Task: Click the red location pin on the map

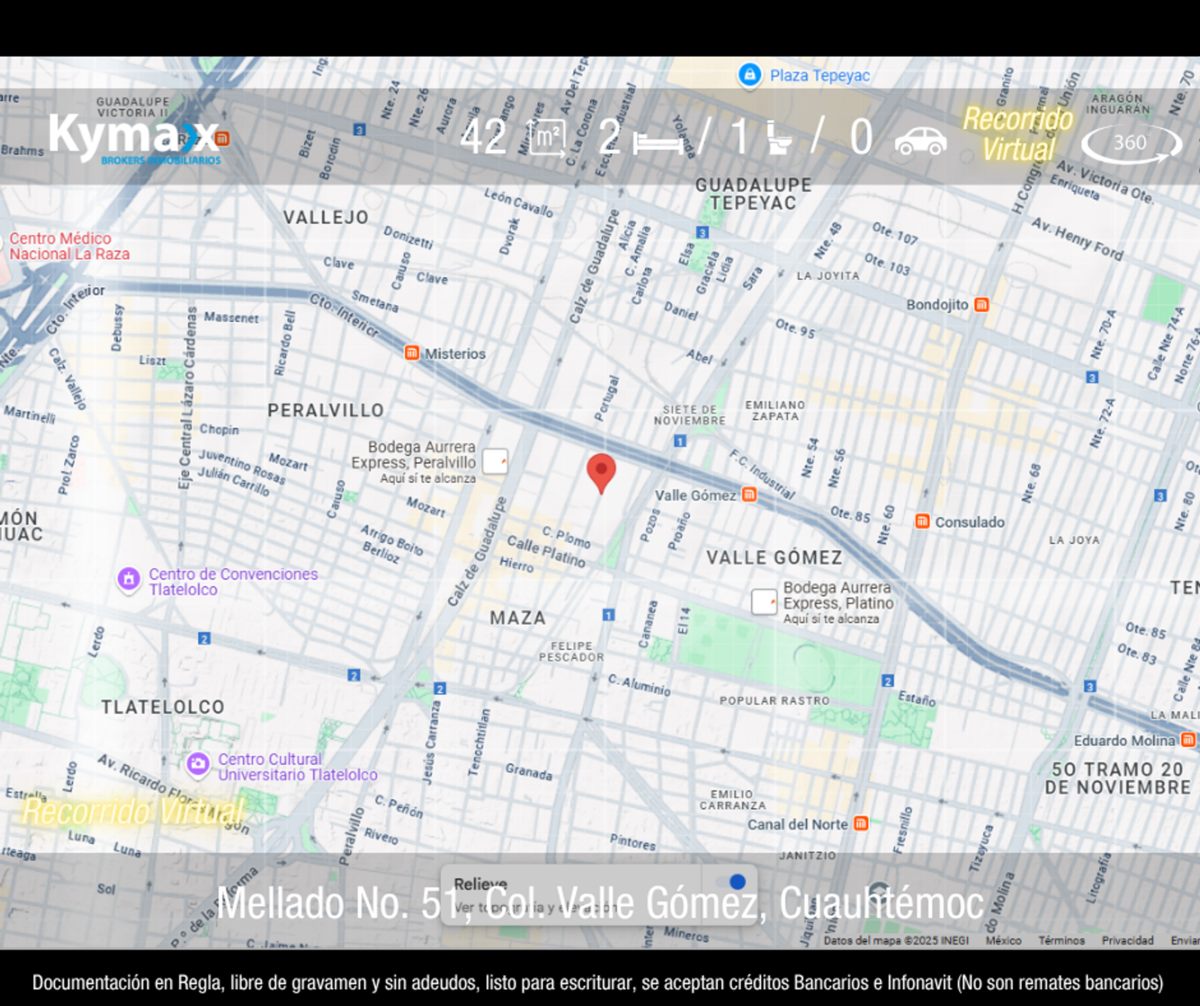Action: tap(601, 473)
